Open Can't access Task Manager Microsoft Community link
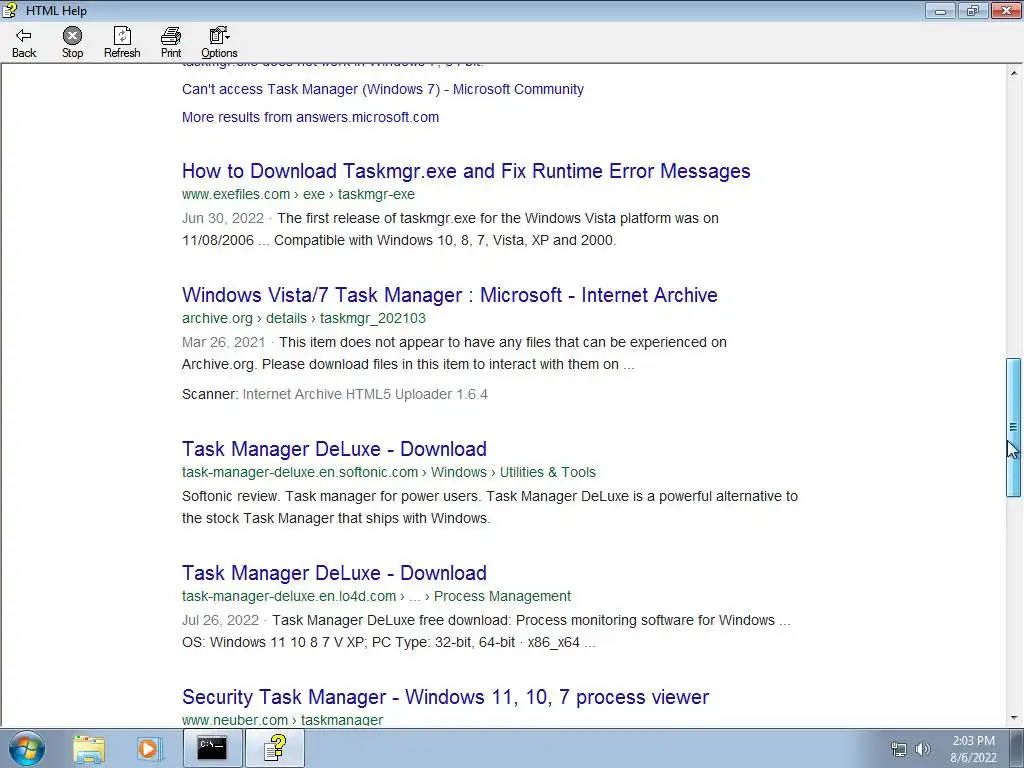The image size is (1024, 768). click(383, 89)
